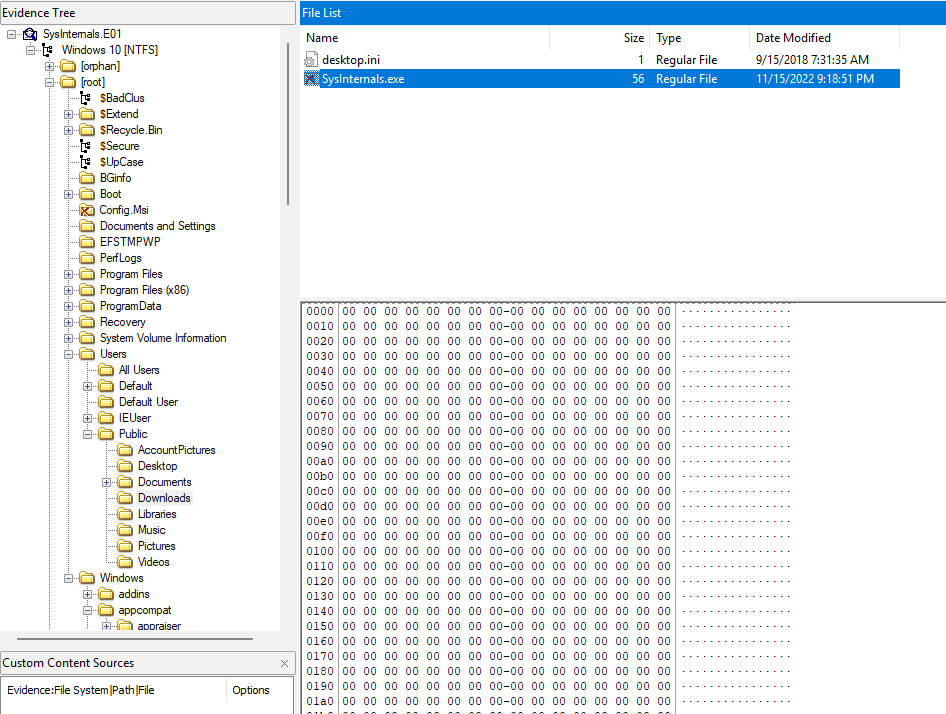Select the $Secure metafile icon
Screen dimensions: 946x714
click(x=86, y=146)
